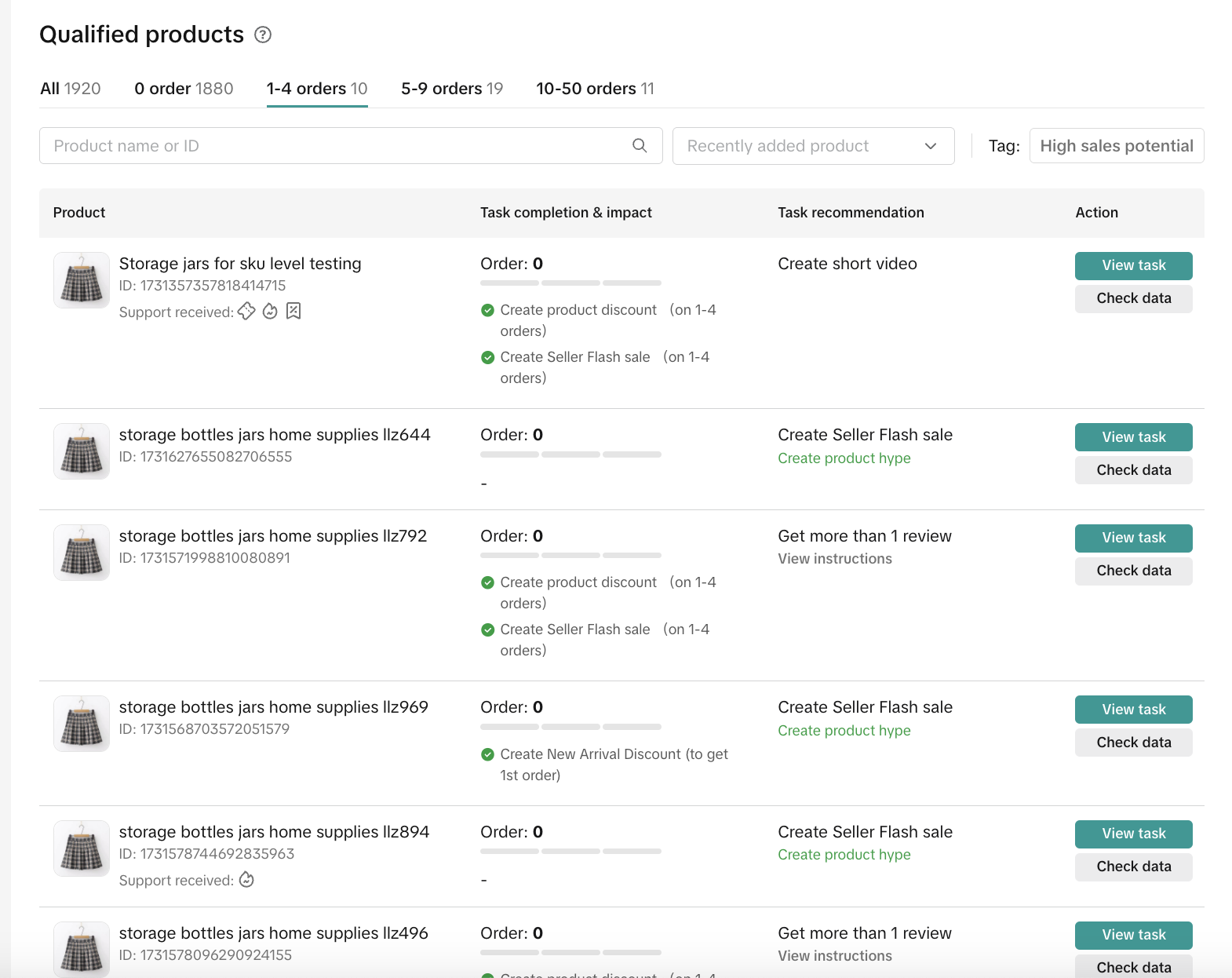The height and width of the screenshot is (978, 1232).
Task: Switch to the 0 order tab
Action: tap(184, 89)
